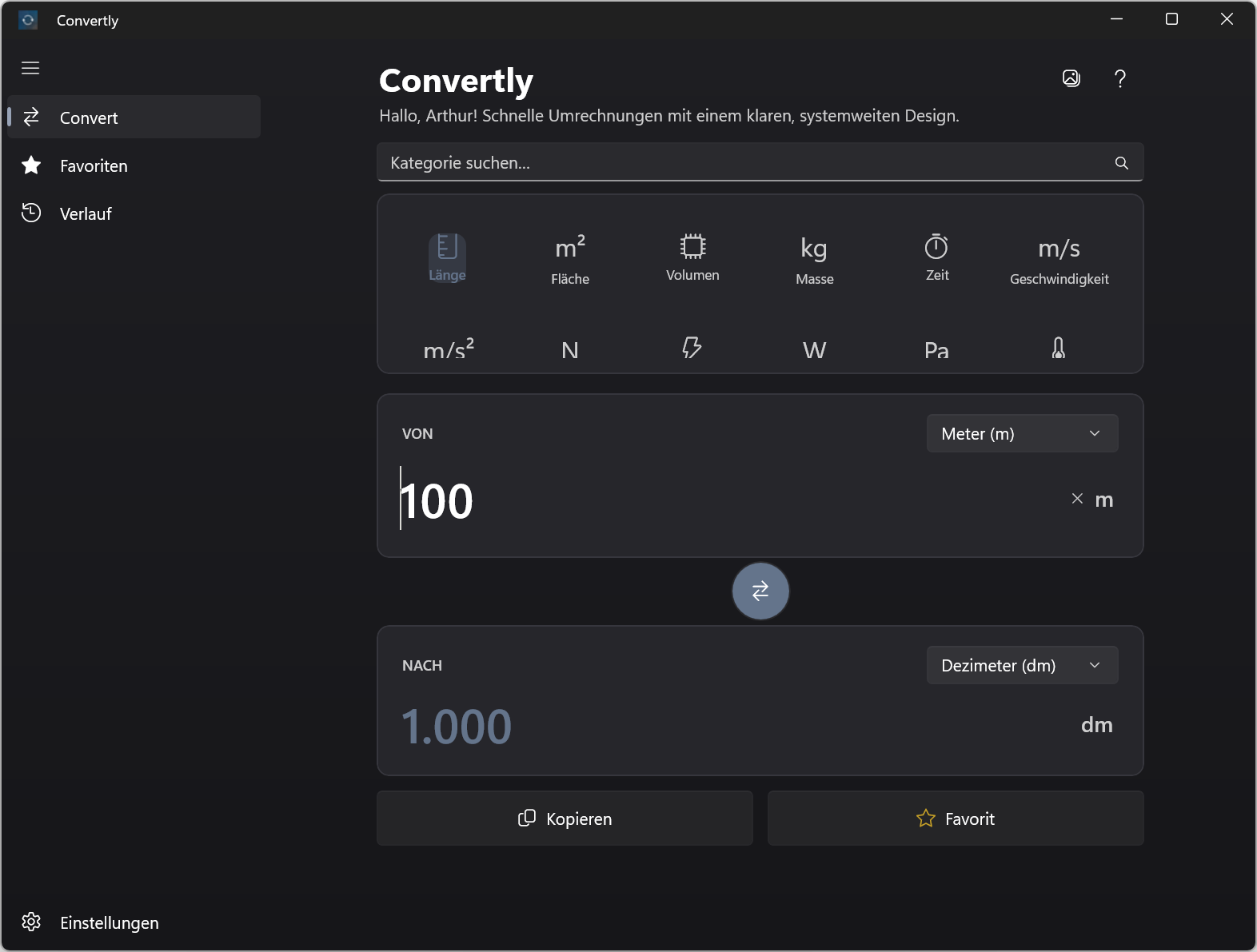
Task: Select the Geschwindigkeit category
Action: [1059, 260]
